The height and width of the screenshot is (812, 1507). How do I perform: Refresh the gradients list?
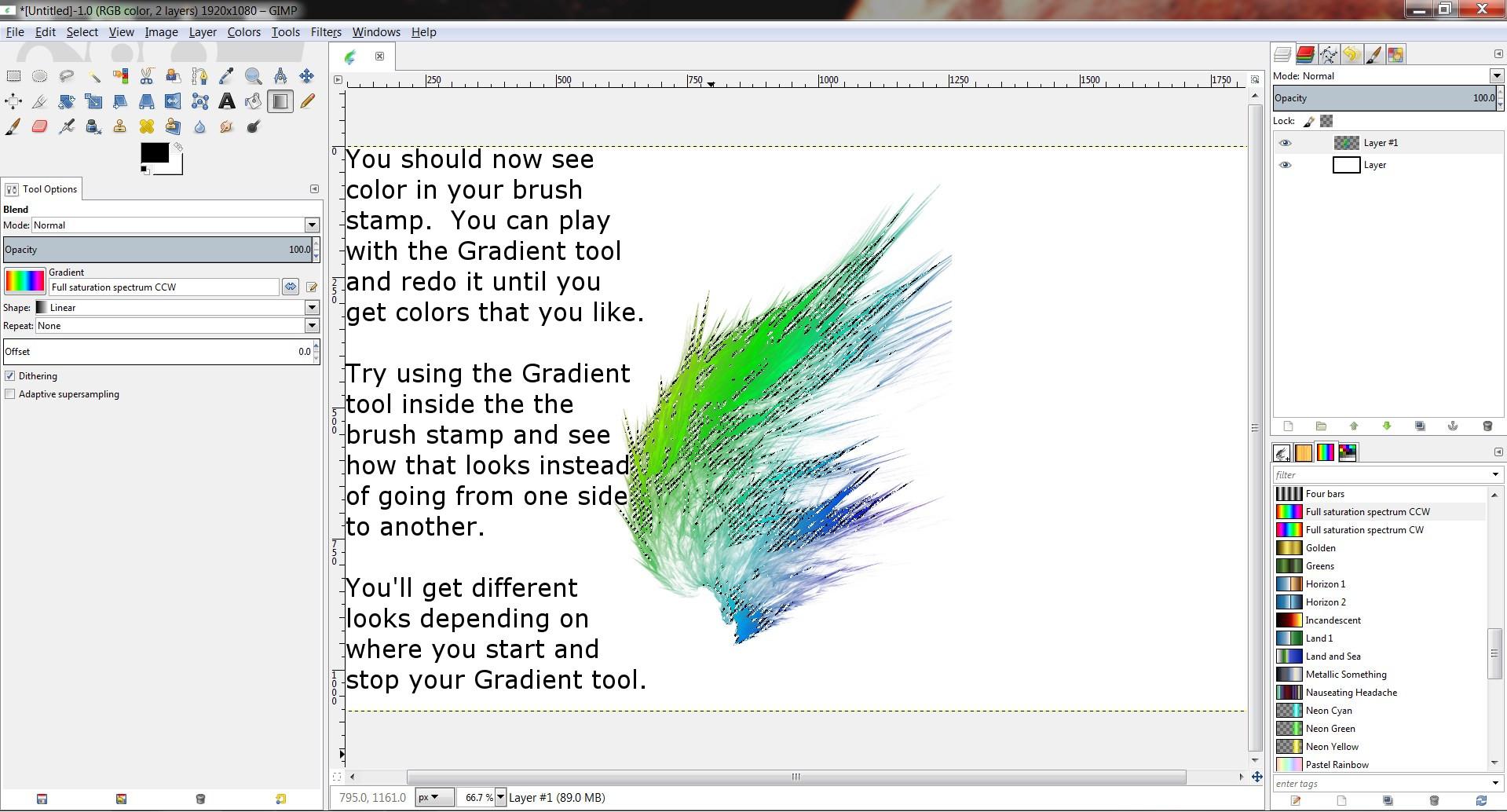pyautogui.click(x=1481, y=801)
